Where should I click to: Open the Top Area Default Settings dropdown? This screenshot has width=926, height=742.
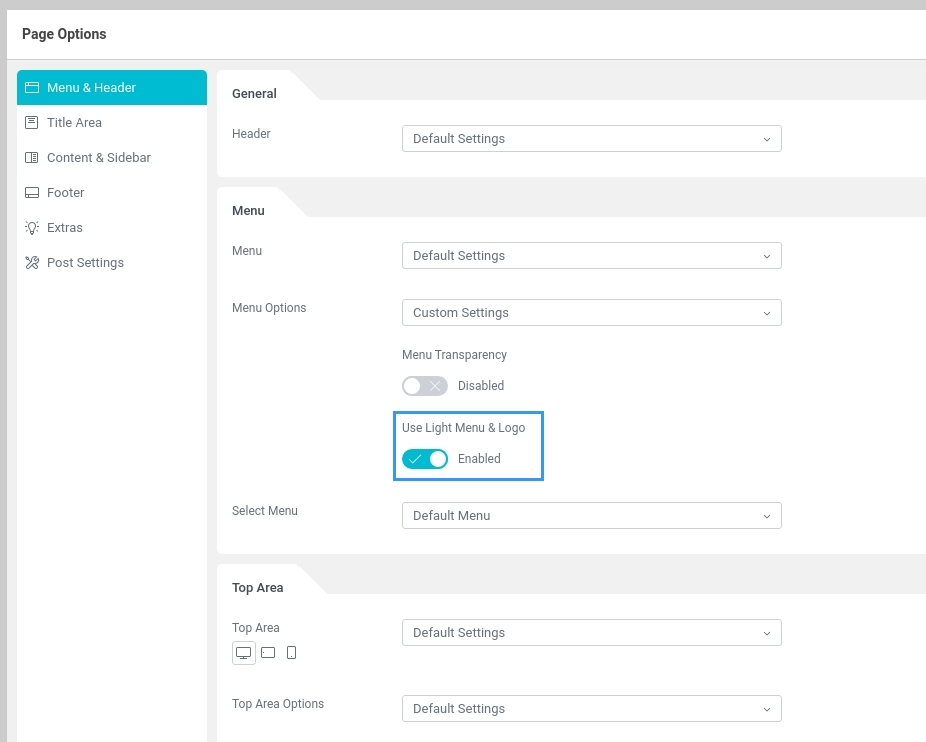coord(591,633)
